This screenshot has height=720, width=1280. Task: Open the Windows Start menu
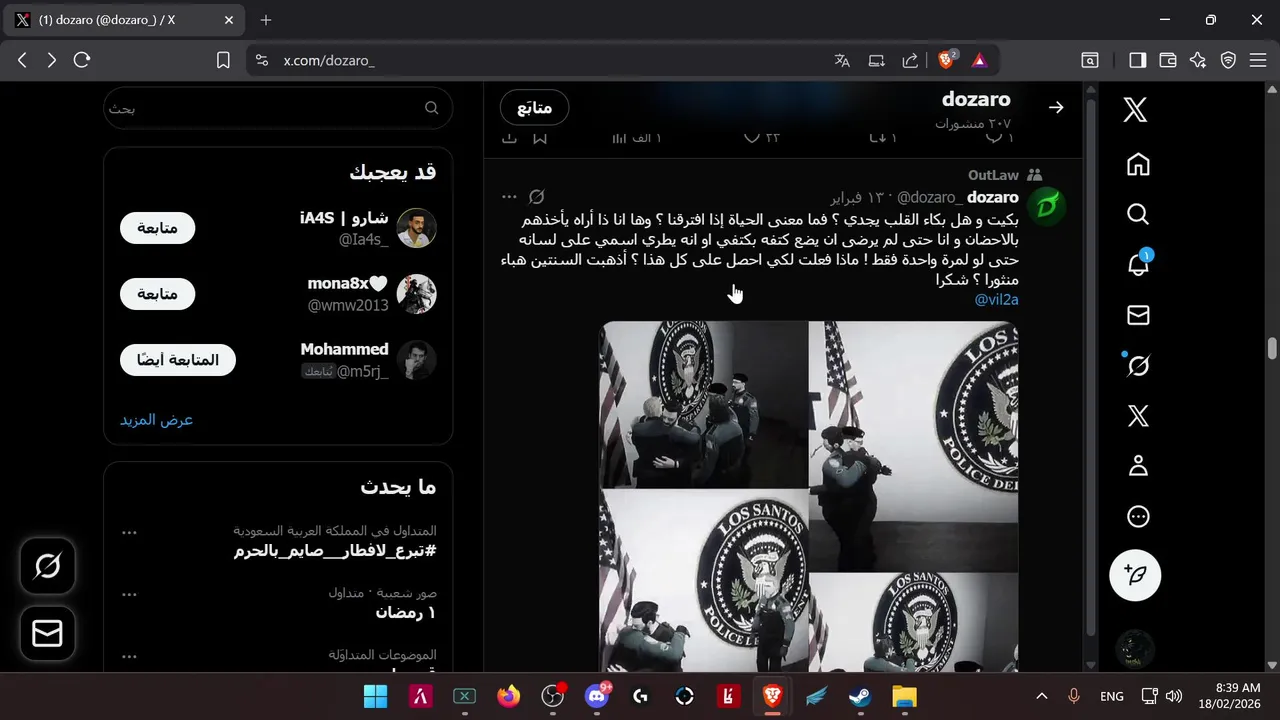tap(375, 696)
